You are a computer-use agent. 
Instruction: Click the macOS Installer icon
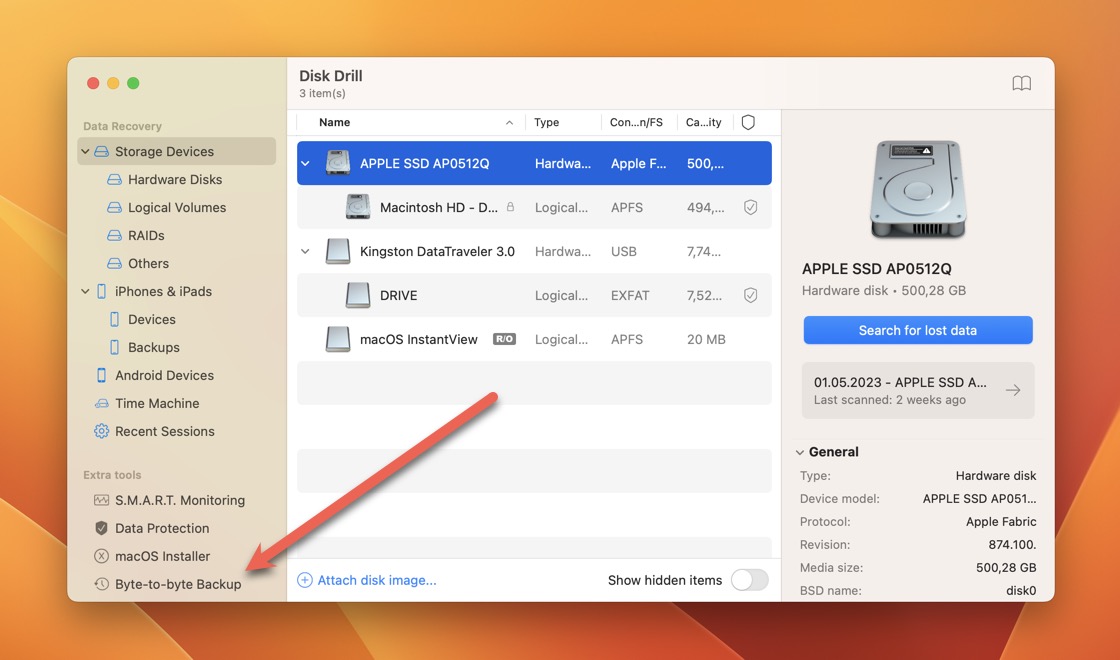tap(101, 556)
